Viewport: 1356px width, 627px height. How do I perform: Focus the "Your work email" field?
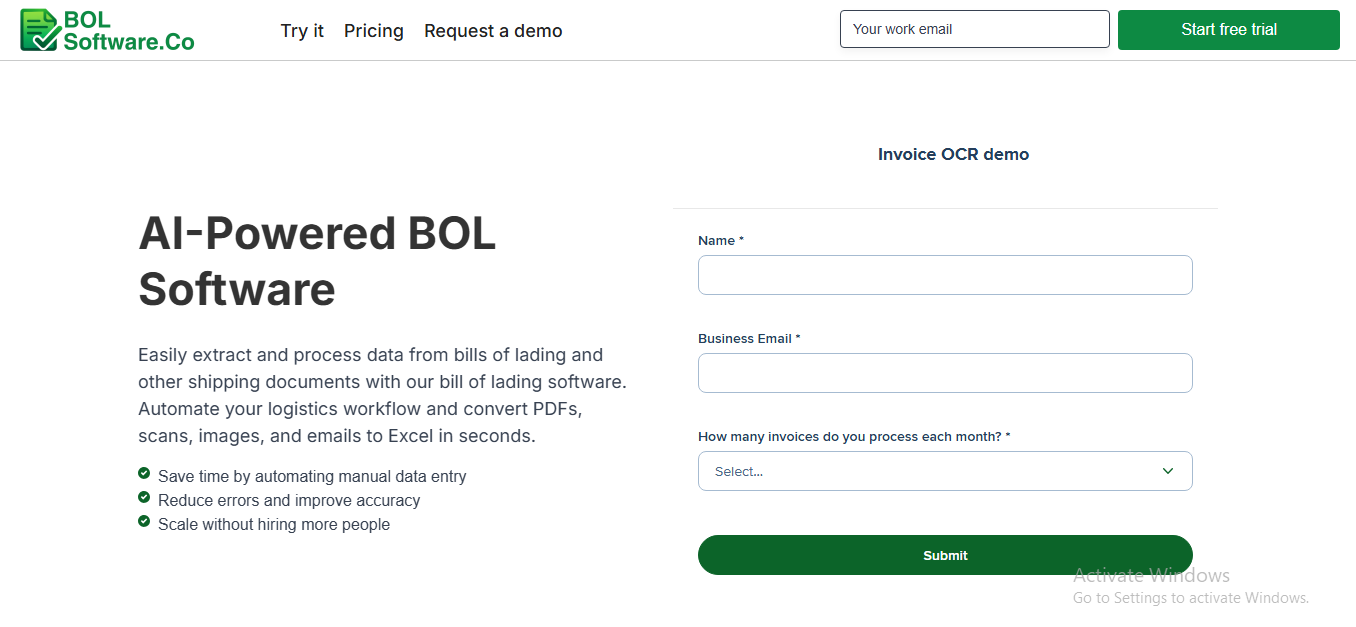(974, 29)
